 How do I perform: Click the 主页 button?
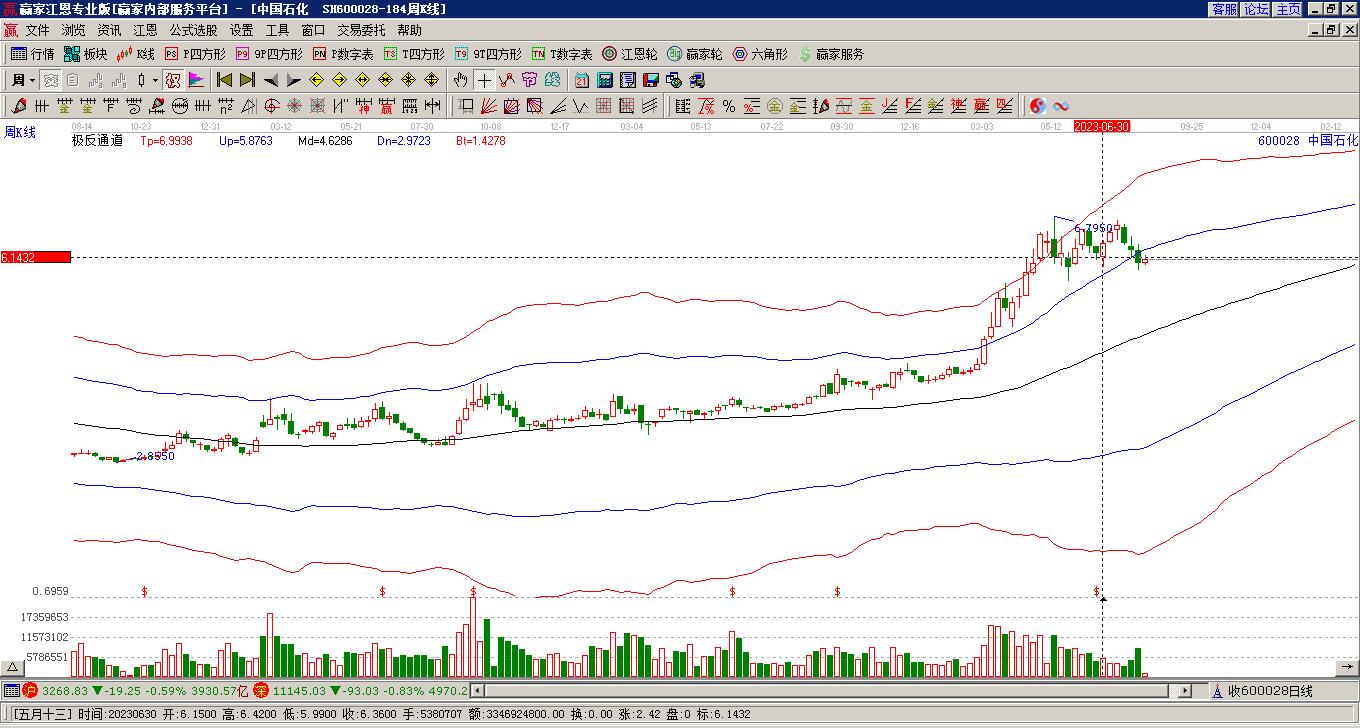pos(1289,9)
